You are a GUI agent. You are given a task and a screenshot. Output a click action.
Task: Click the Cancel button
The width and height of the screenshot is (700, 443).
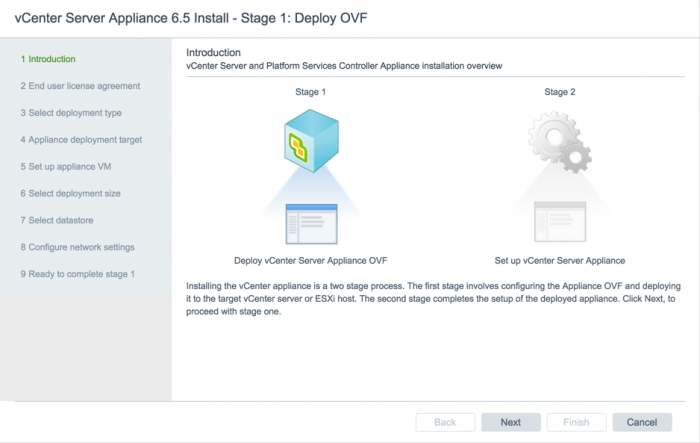[642, 422]
